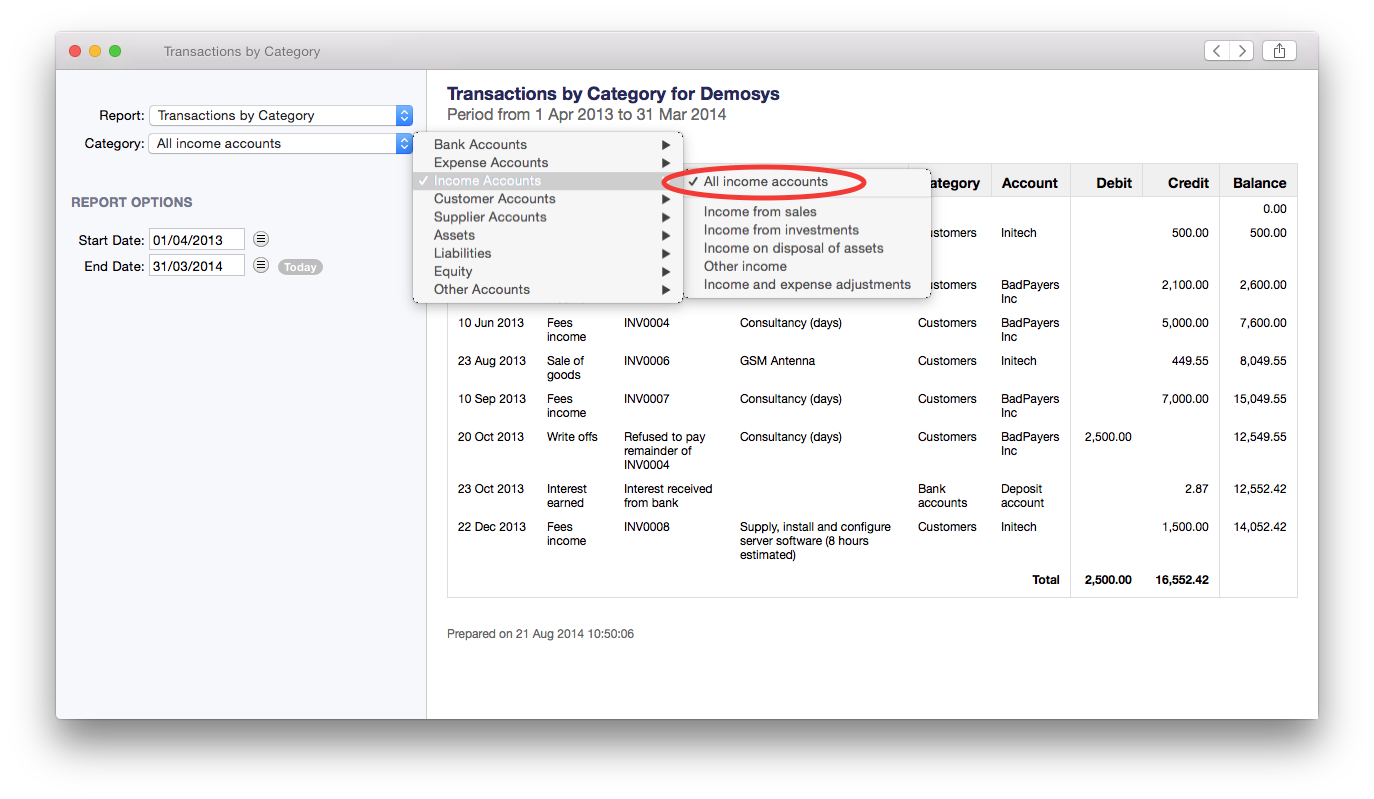Choose Income on disposal of assets
This screenshot has width=1374, height=799.
pos(807,248)
